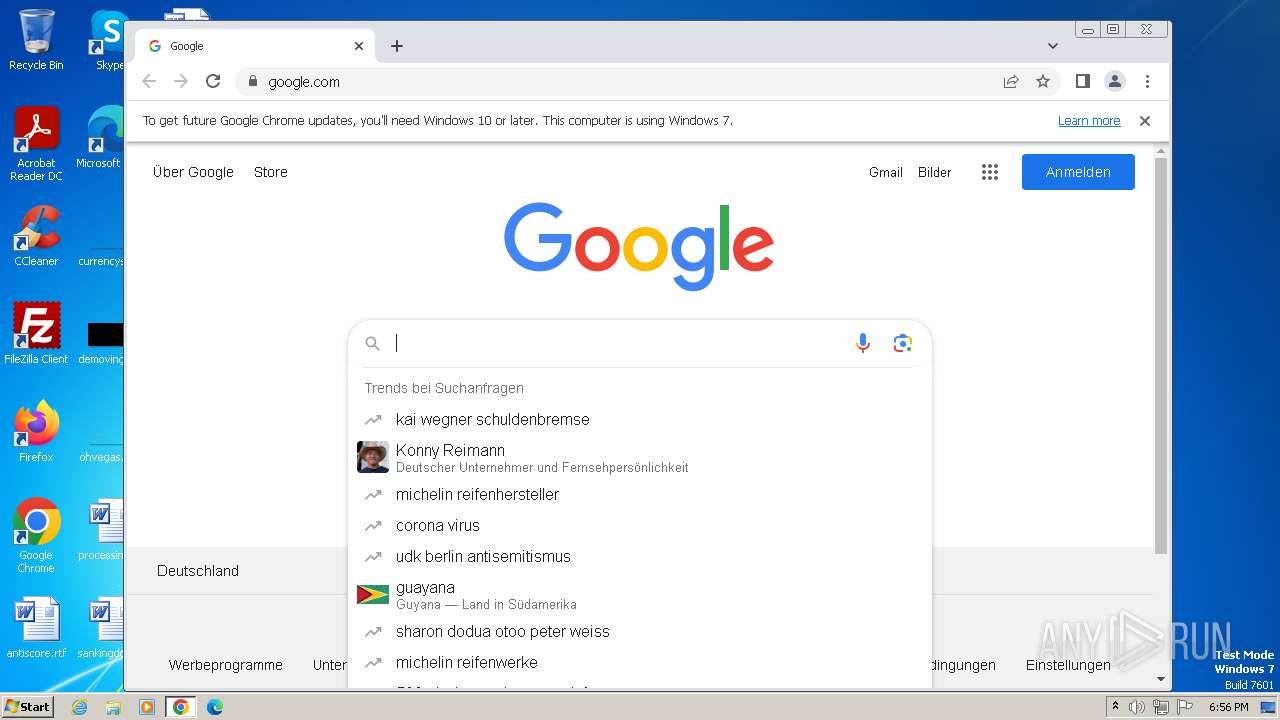The height and width of the screenshot is (720, 1280).
Task: Open File Explorer from taskbar
Action: [x=113, y=707]
